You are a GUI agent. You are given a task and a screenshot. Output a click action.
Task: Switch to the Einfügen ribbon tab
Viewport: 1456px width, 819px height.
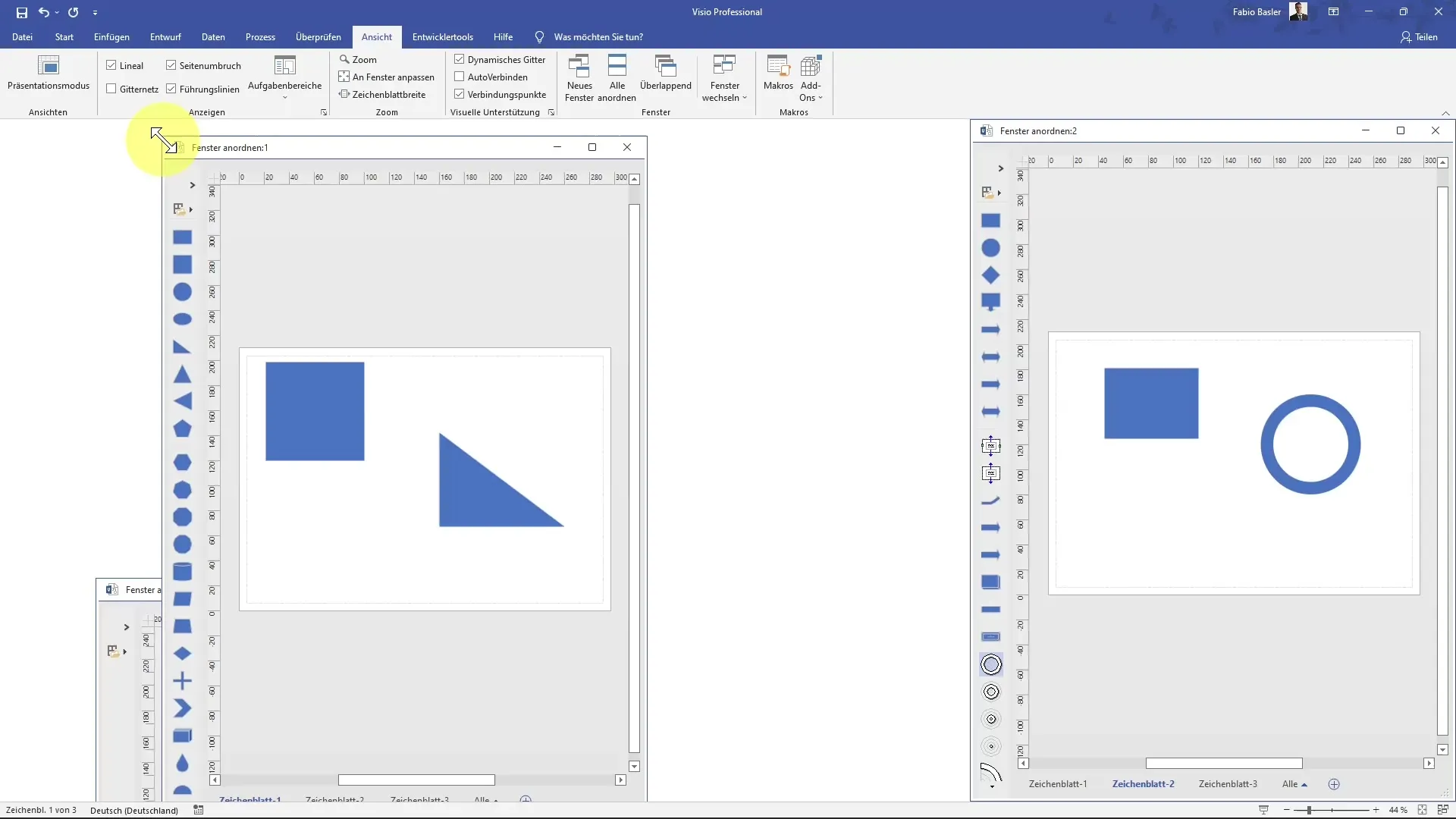[x=111, y=37]
